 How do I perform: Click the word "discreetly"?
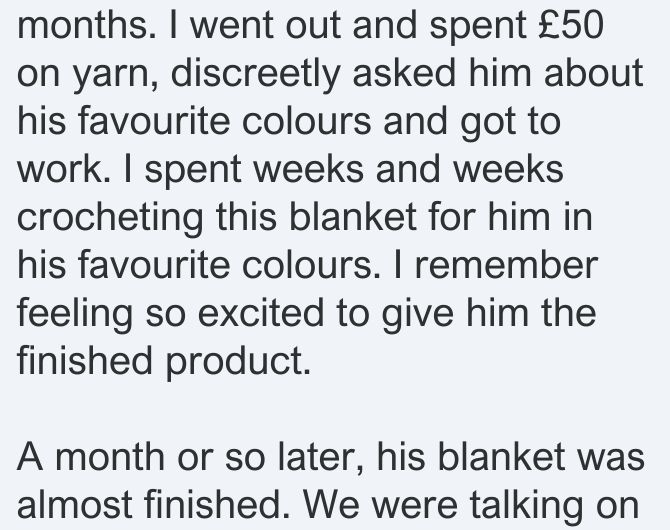255,74
